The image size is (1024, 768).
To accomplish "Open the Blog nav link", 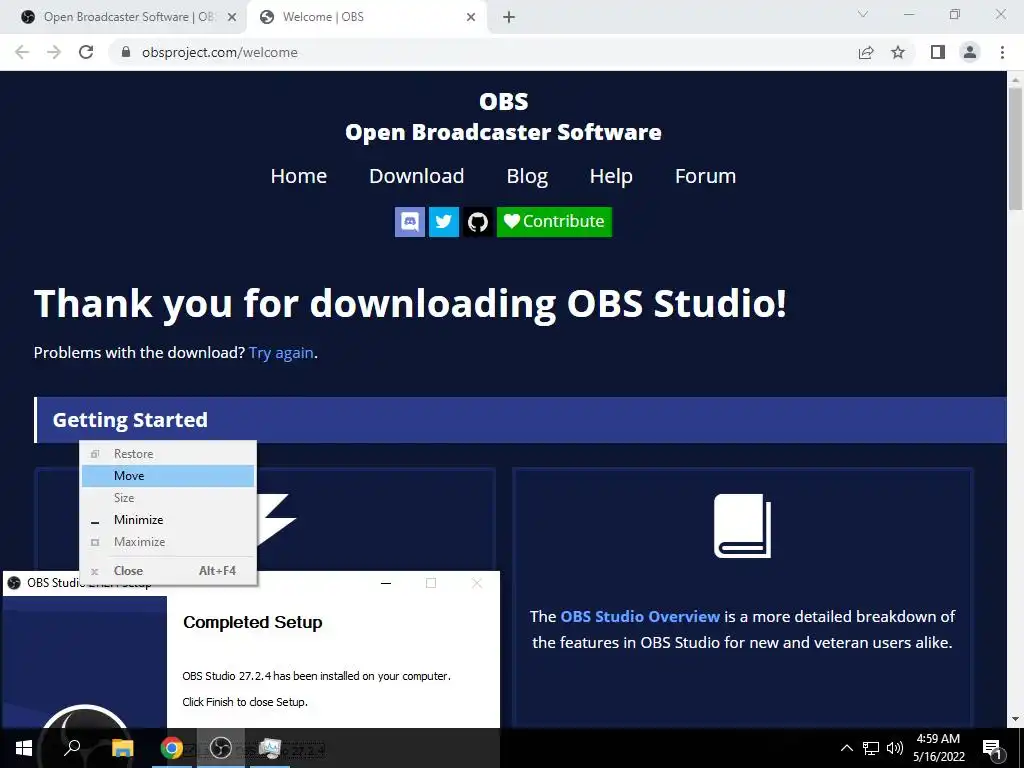I will (x=527, y=176).
